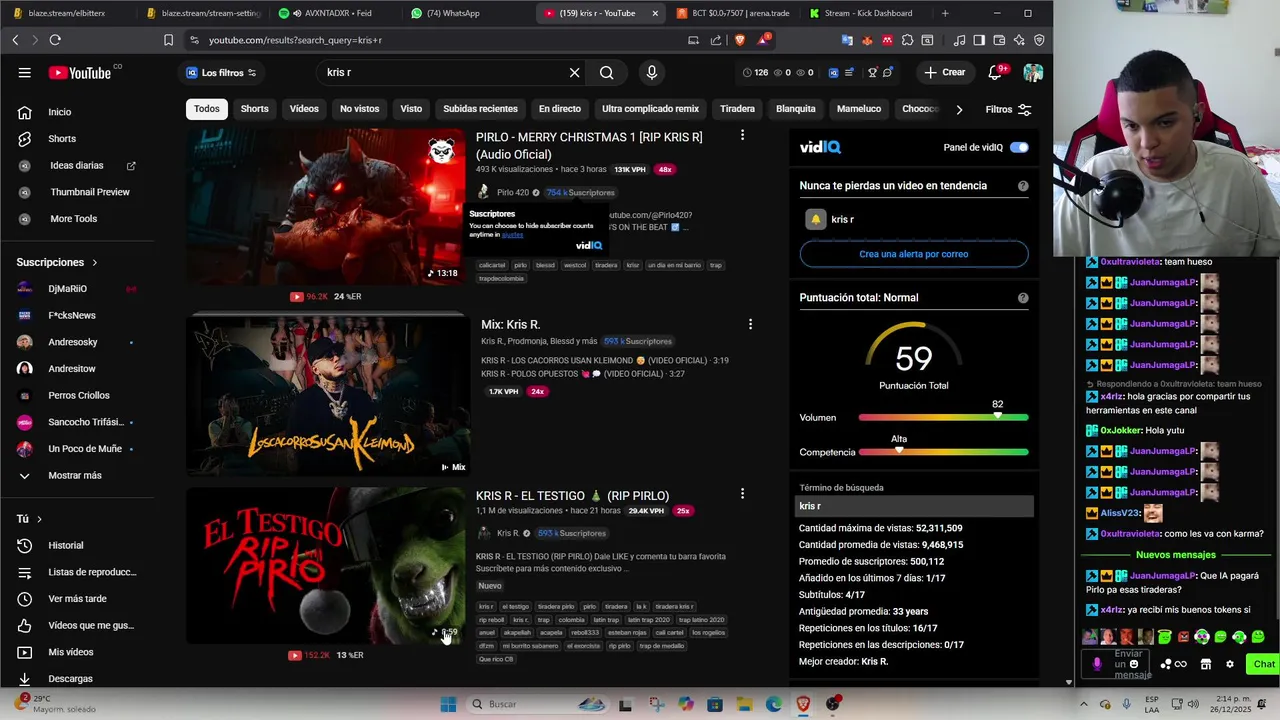Select the Tiradera chip
Screen dimensions: 1280x720
737,109
